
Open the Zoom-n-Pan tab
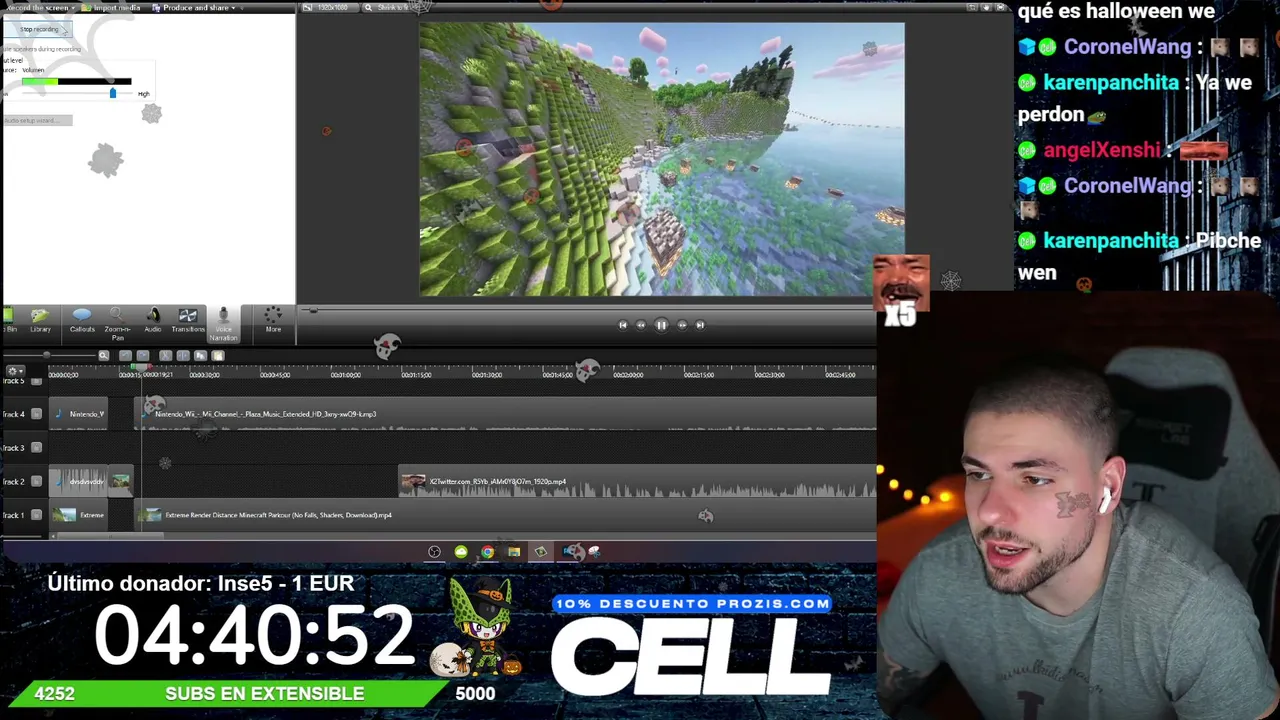point(117,324)
